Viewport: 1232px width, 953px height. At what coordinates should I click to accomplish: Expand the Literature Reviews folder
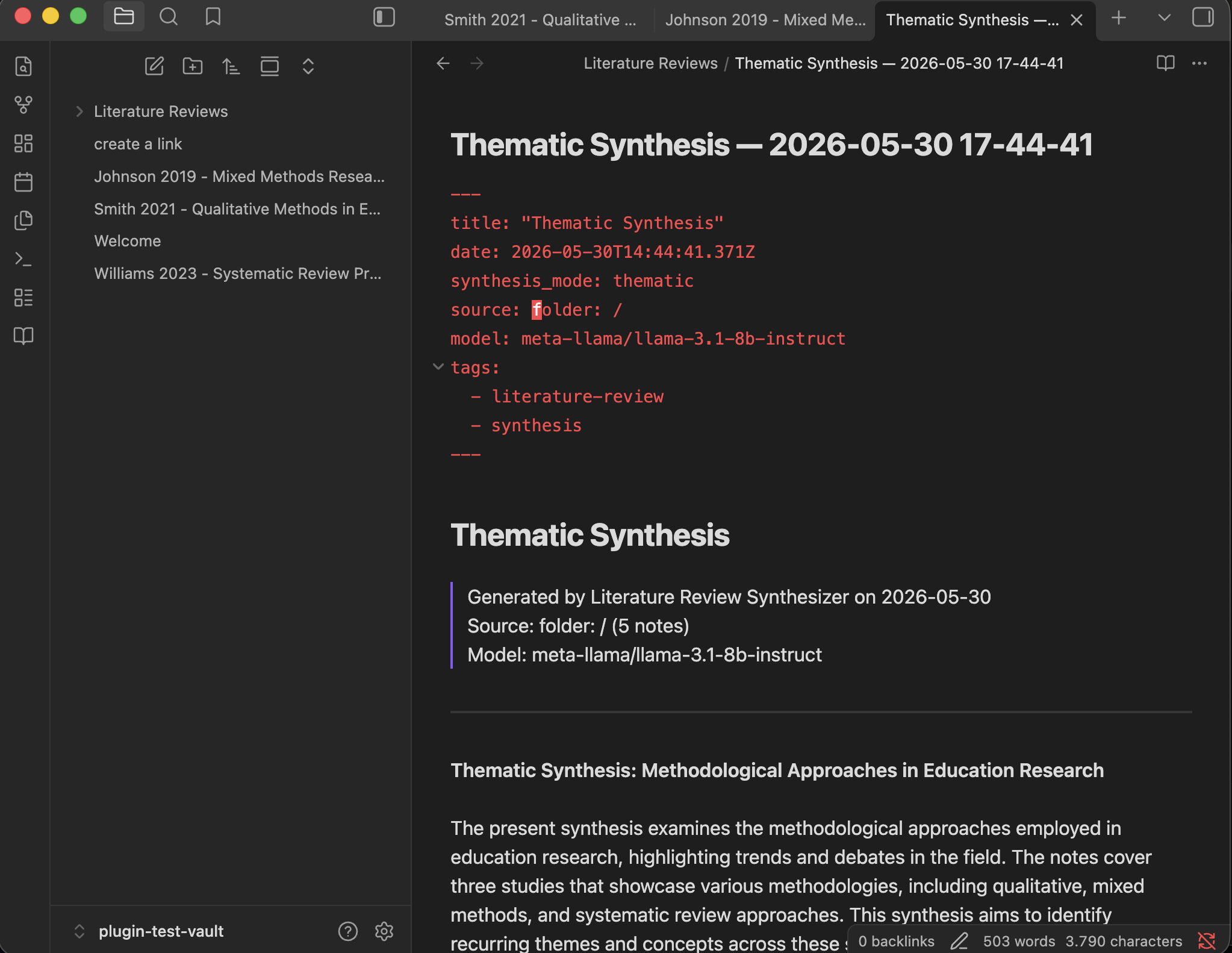click(79, 111)
